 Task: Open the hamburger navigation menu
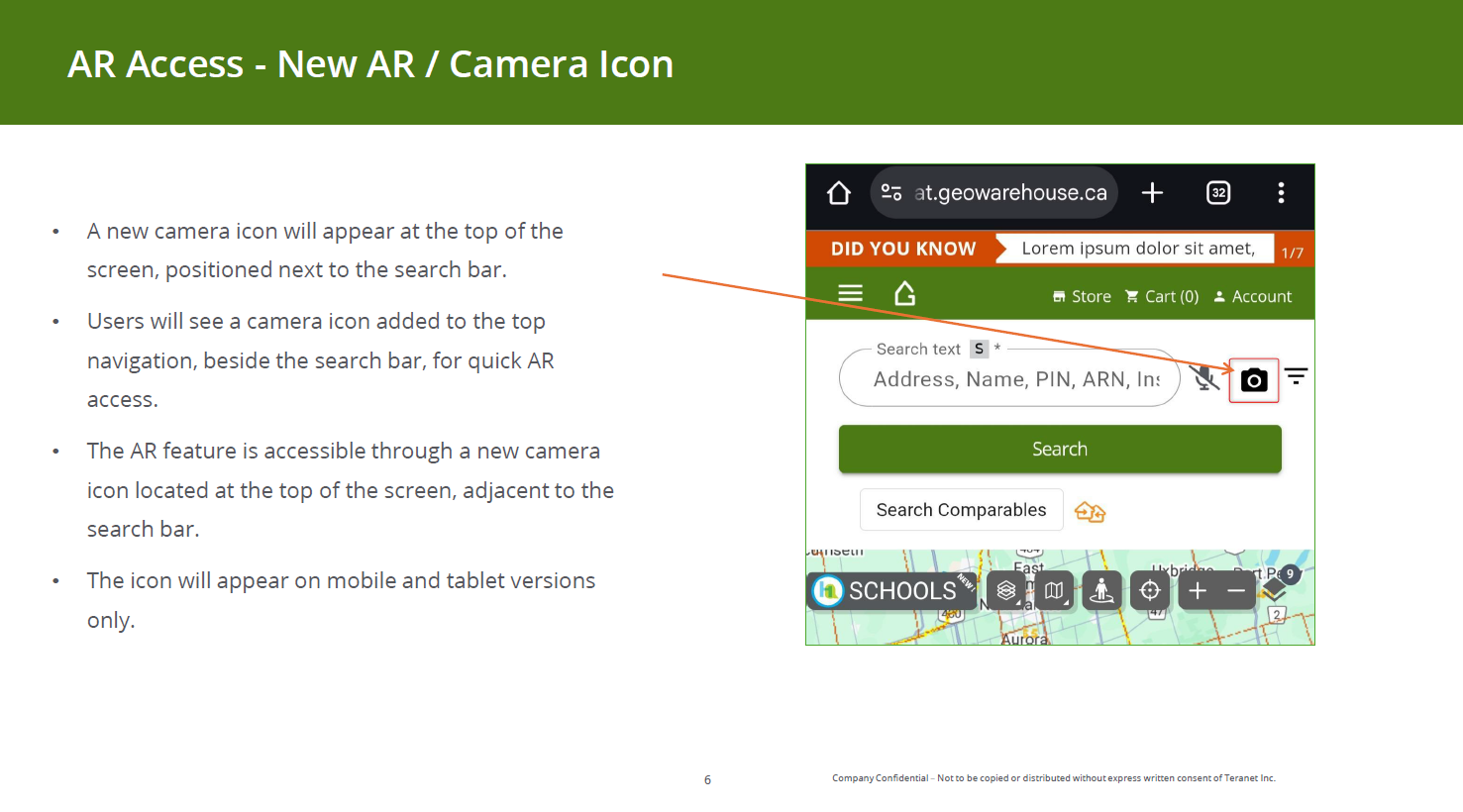(850, 294)
